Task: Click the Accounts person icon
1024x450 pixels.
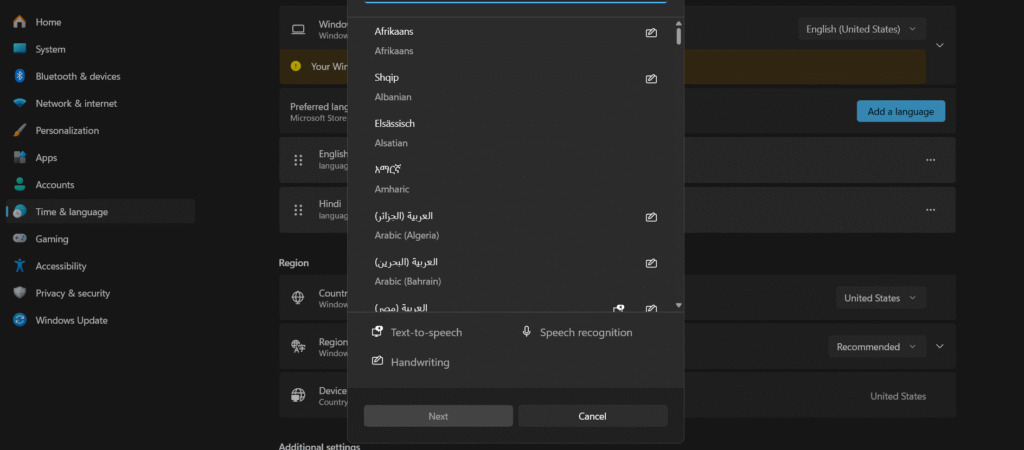Action: pyautogui.click(x=20, y=185)
